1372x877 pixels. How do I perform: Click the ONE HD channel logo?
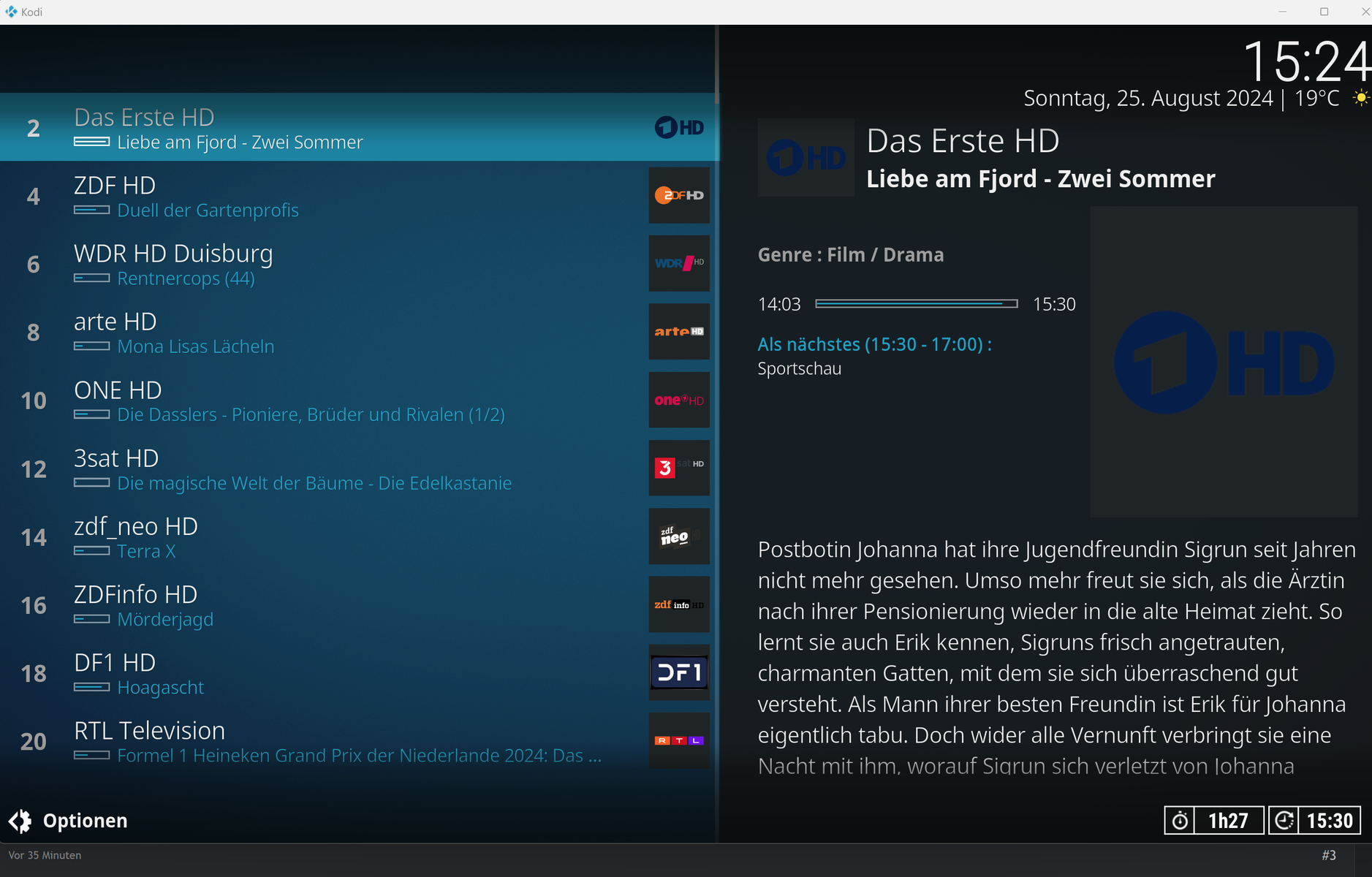point(679,400)
